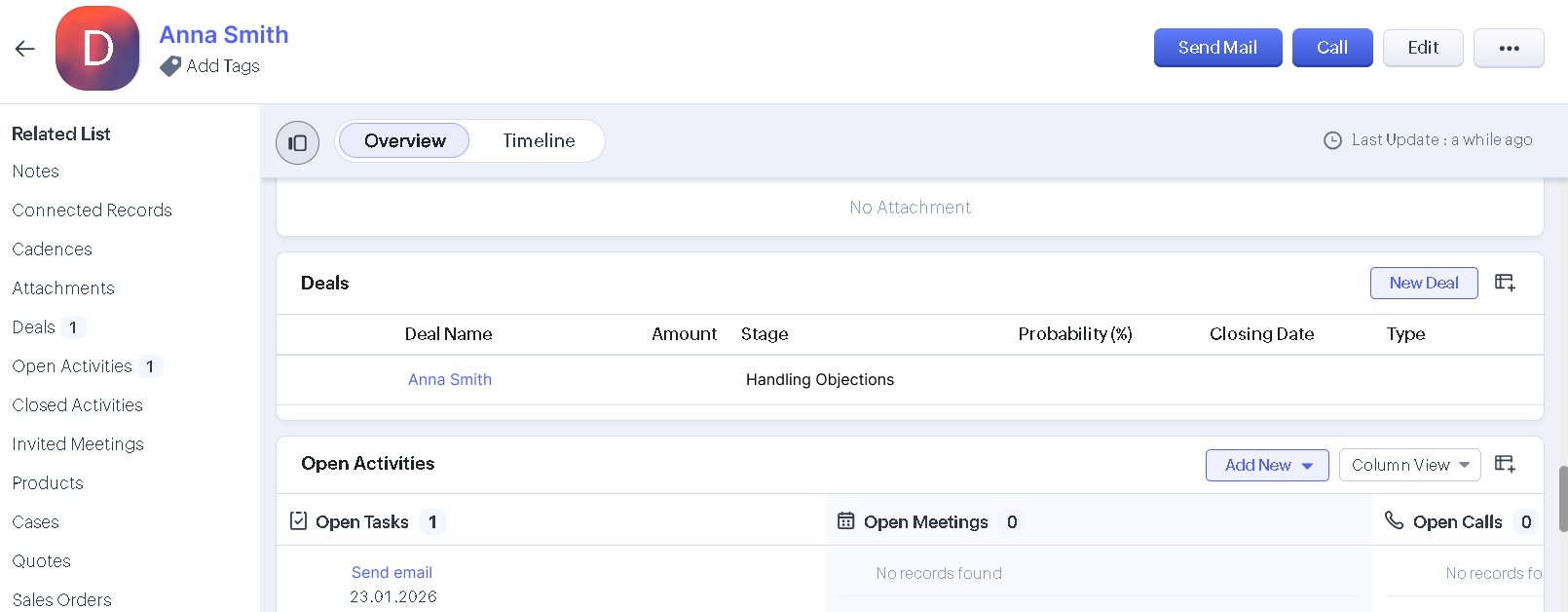Click the Anna Smith profile avatar
Screen dimensions: 1568x612
click(x=97, y=49)
